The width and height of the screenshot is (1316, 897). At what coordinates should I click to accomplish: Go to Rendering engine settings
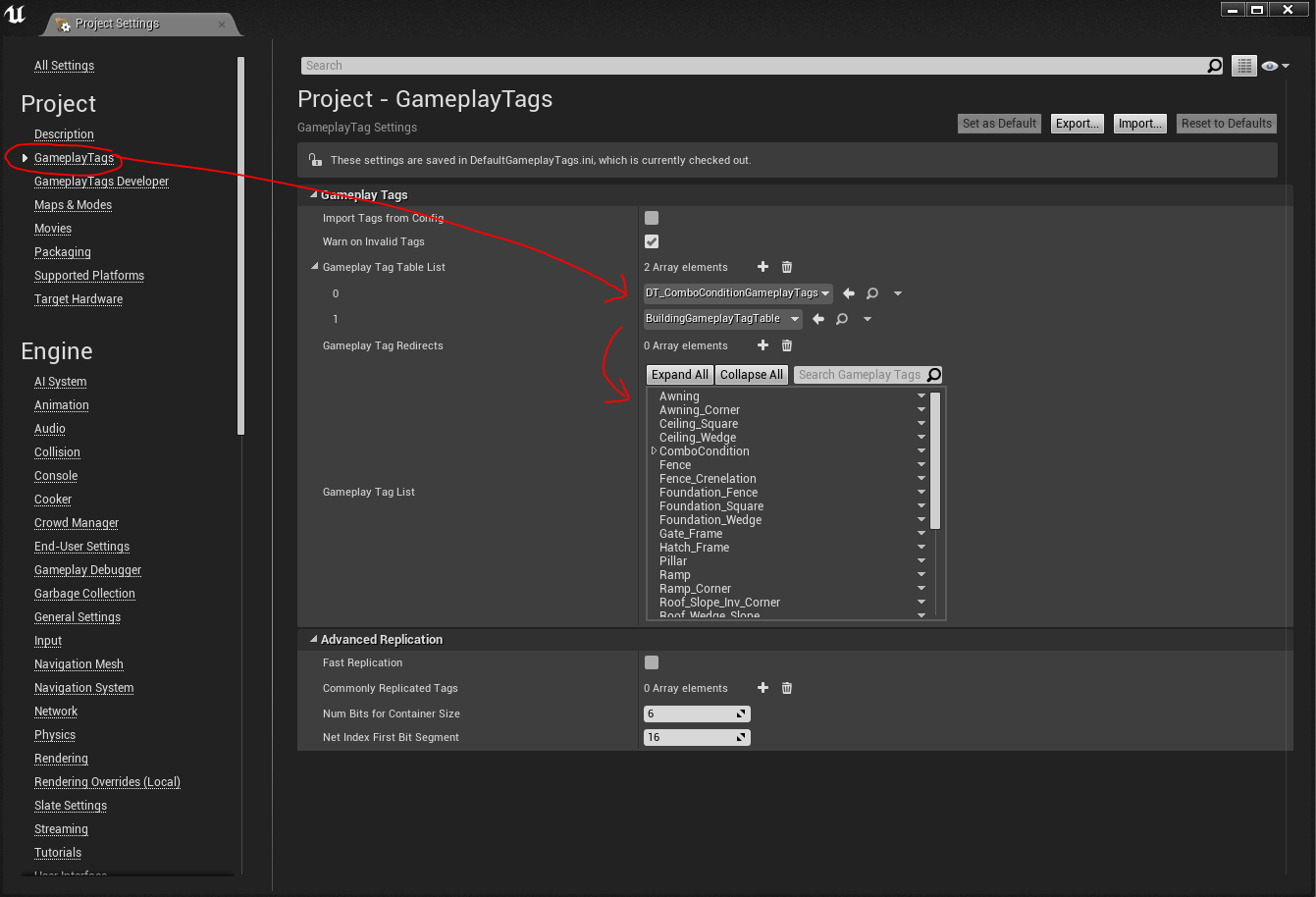click(x=61, y=759)
